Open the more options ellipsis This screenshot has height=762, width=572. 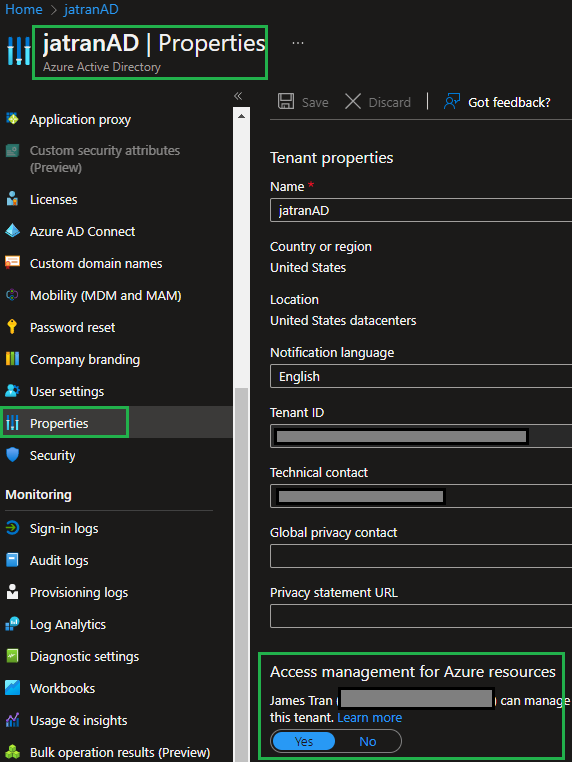click(298, 43)
